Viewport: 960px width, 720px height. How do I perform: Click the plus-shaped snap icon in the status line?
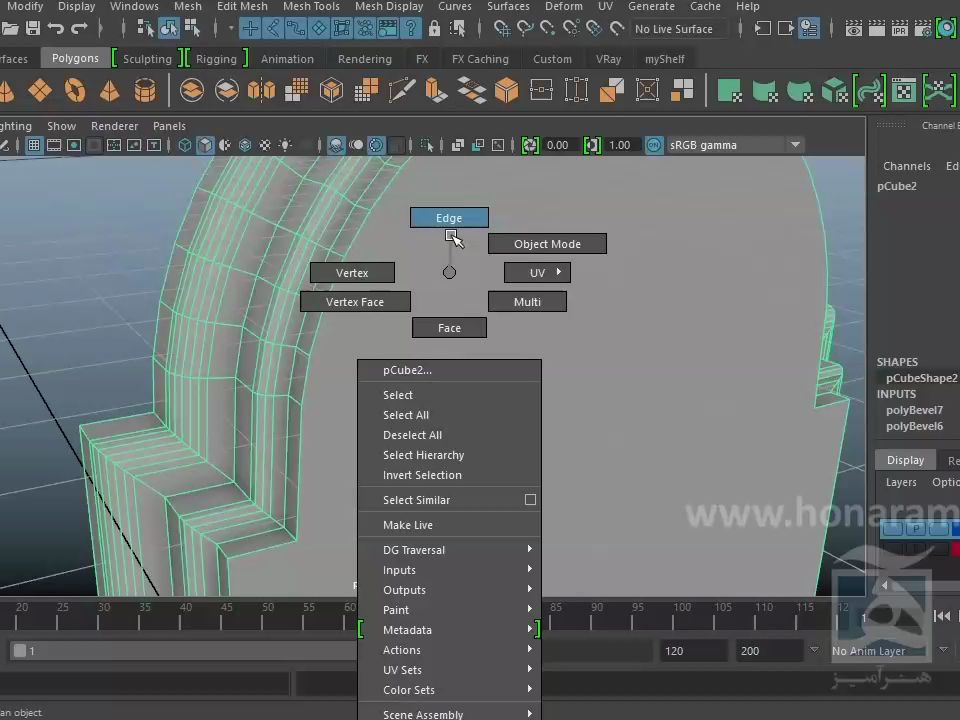[x=250, y=28]
